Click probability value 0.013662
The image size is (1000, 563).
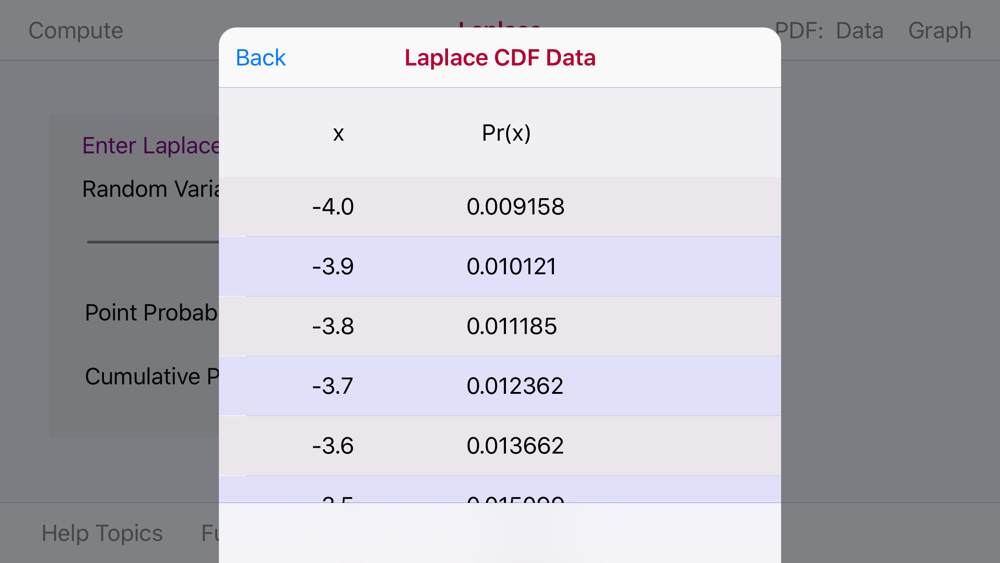point(515,446)
